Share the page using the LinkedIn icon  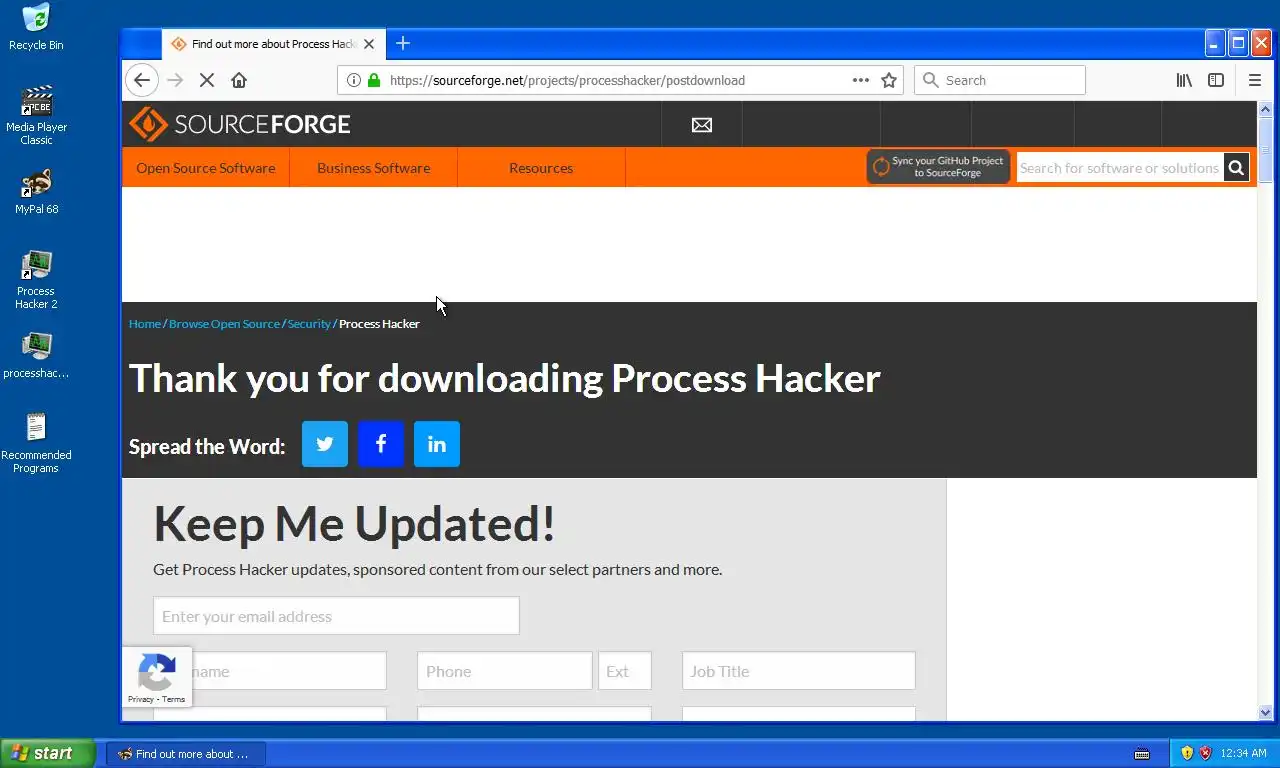coord(437,444)
